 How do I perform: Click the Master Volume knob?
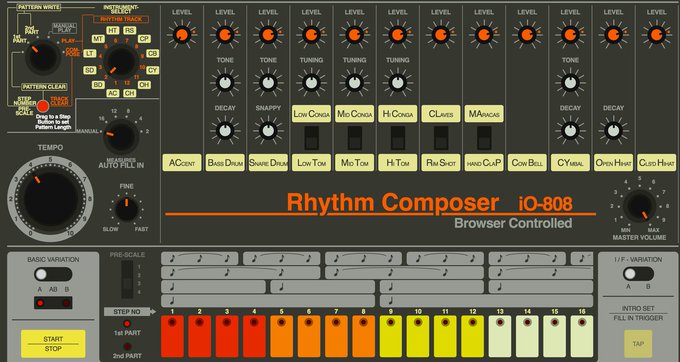[639, 206]
